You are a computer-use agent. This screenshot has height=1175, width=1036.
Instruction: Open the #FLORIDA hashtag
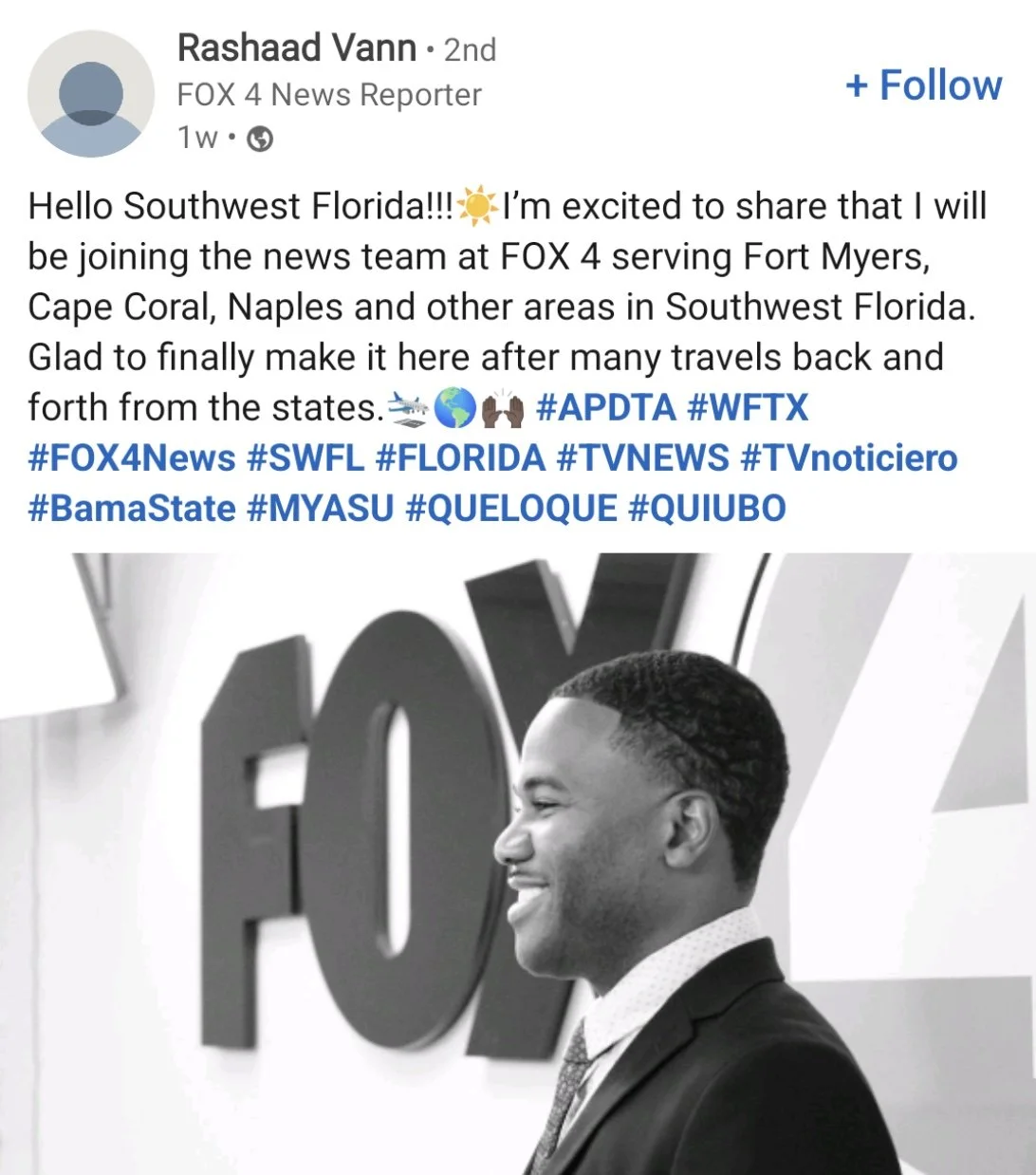pos(460,458)
